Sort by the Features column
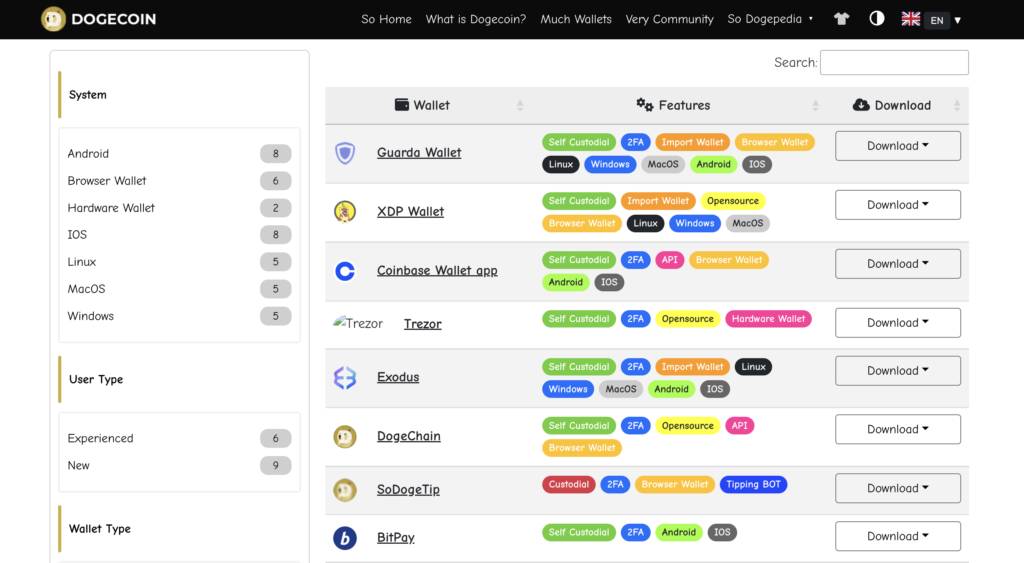This screenshot has width=1024, height=563. point(815,105)
